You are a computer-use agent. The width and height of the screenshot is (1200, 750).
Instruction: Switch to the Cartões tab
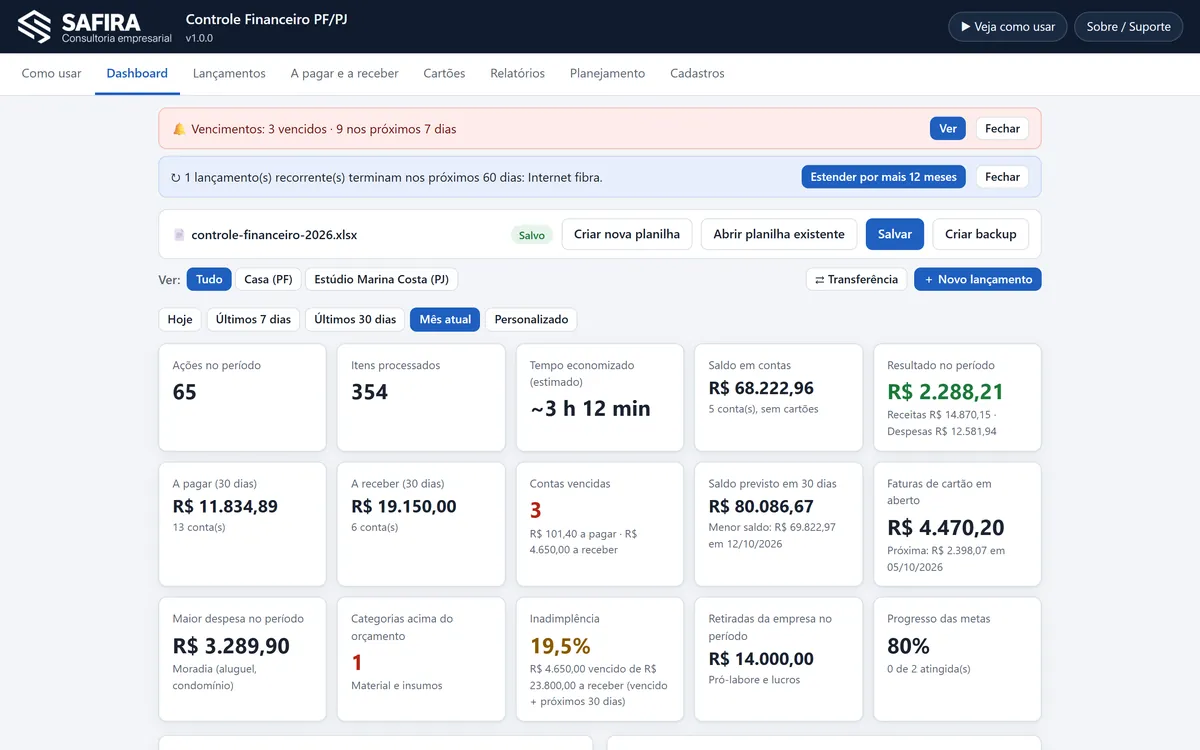[x=444, y=73]
